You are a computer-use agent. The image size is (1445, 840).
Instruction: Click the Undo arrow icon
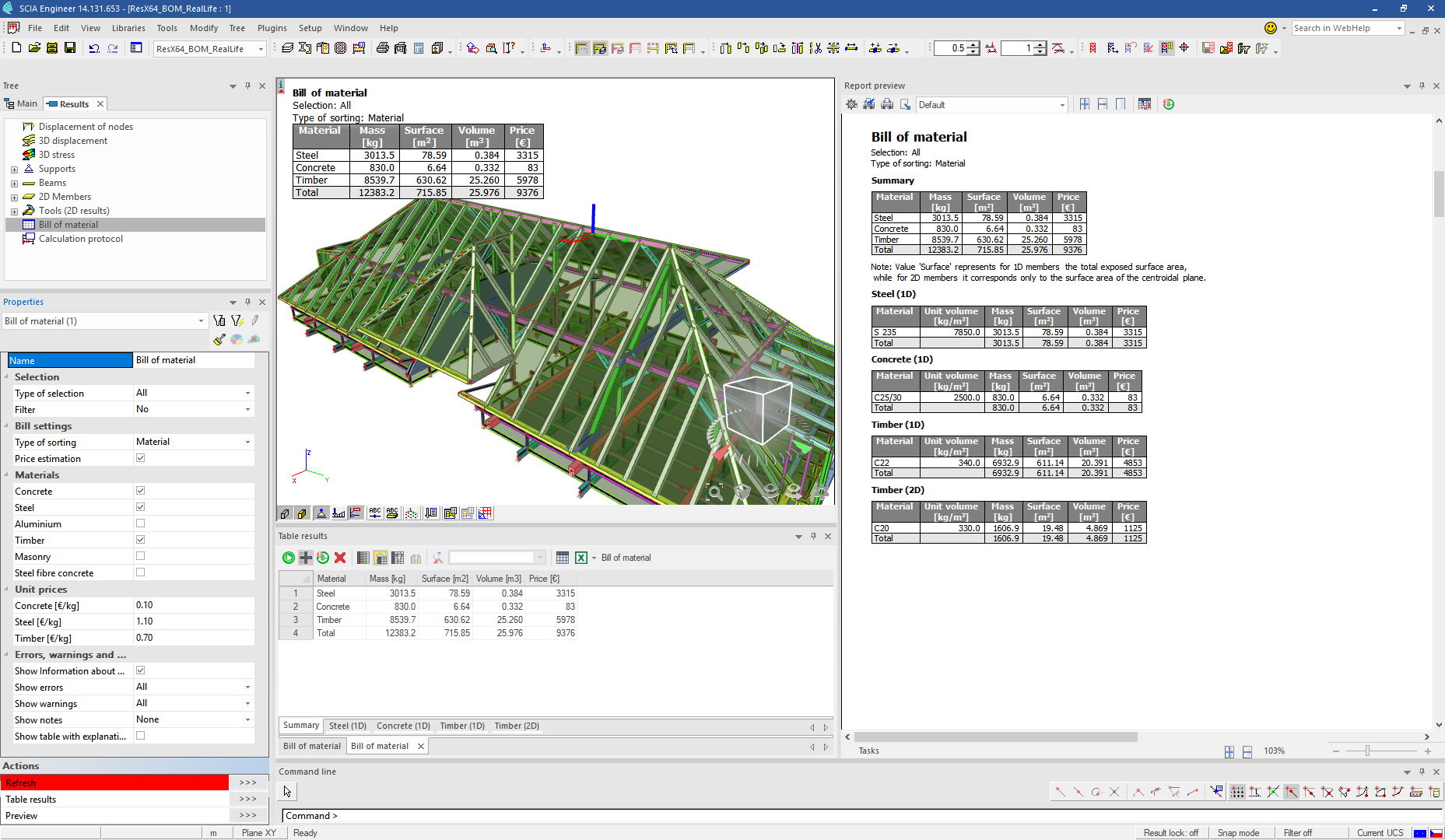(x=94, y=48)
